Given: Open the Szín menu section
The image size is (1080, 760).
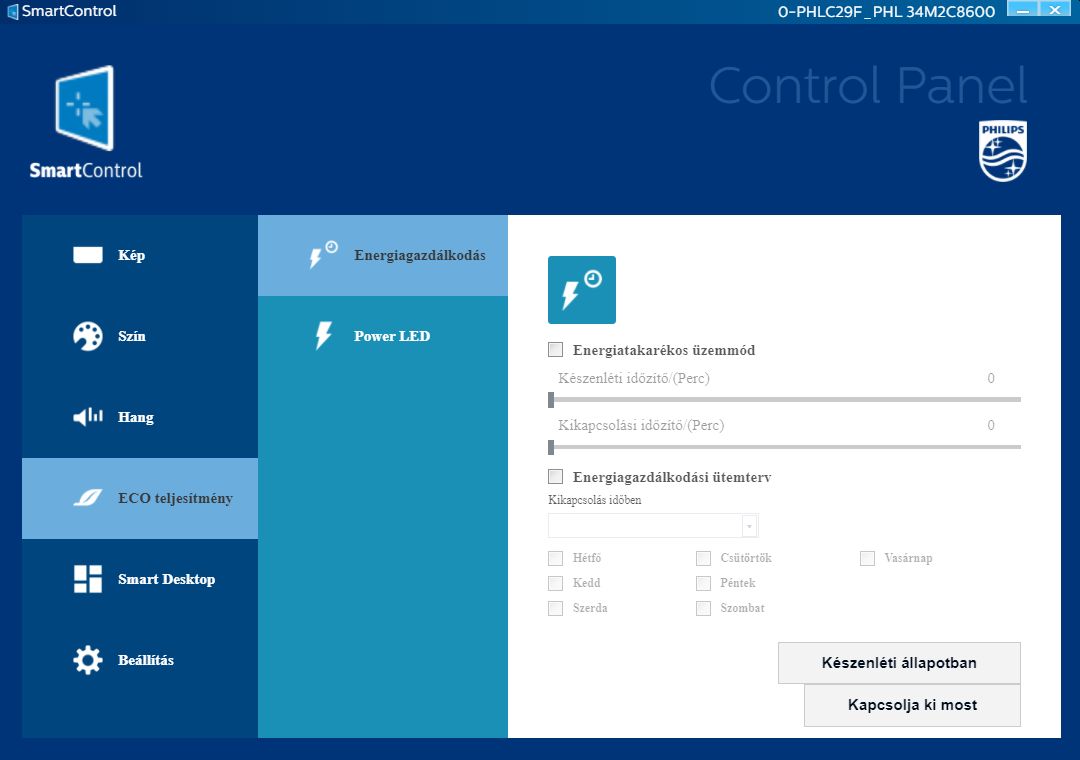Looking at the screenshot, I should 140,336.
